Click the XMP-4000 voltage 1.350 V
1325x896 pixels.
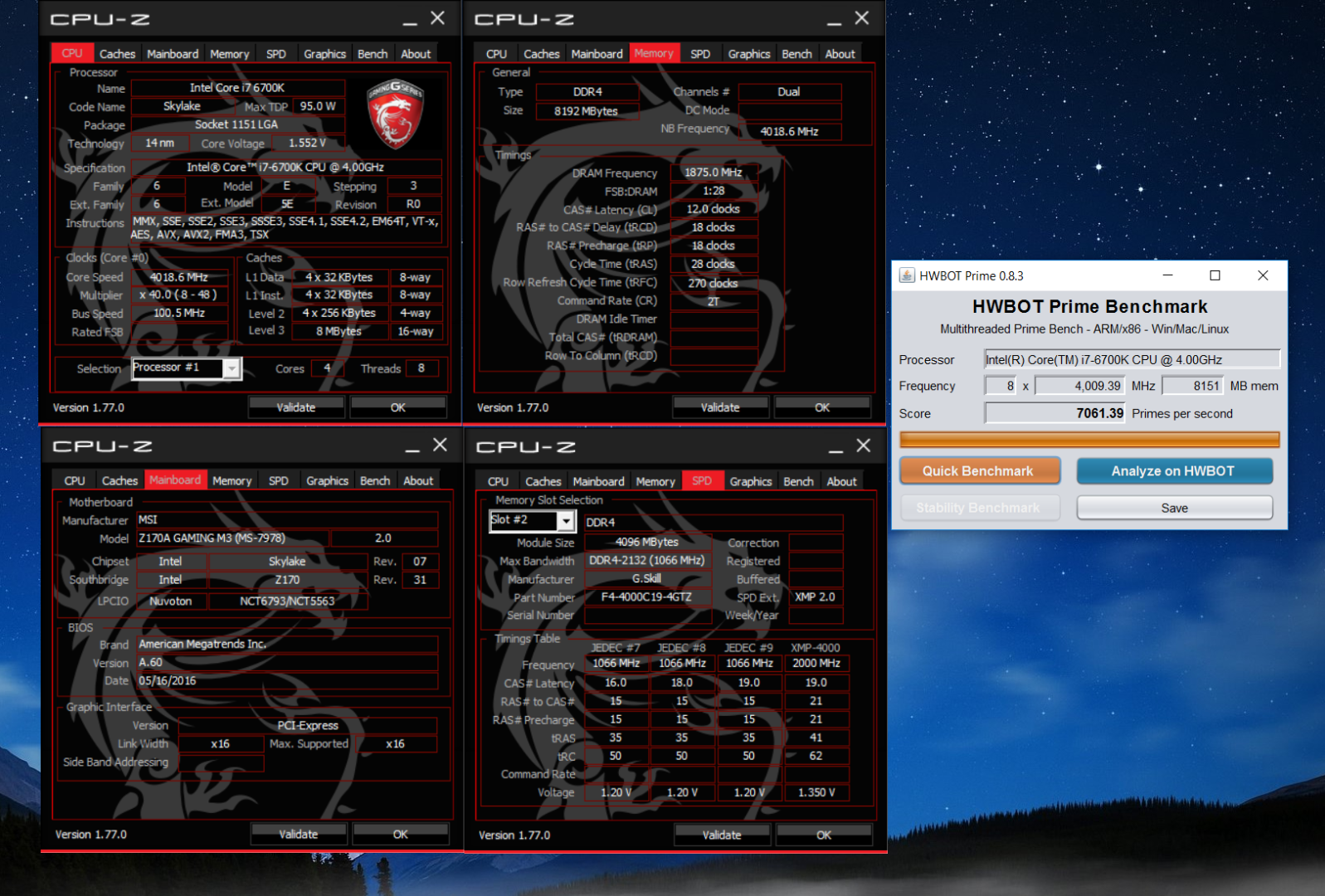(x=816, y=792)
